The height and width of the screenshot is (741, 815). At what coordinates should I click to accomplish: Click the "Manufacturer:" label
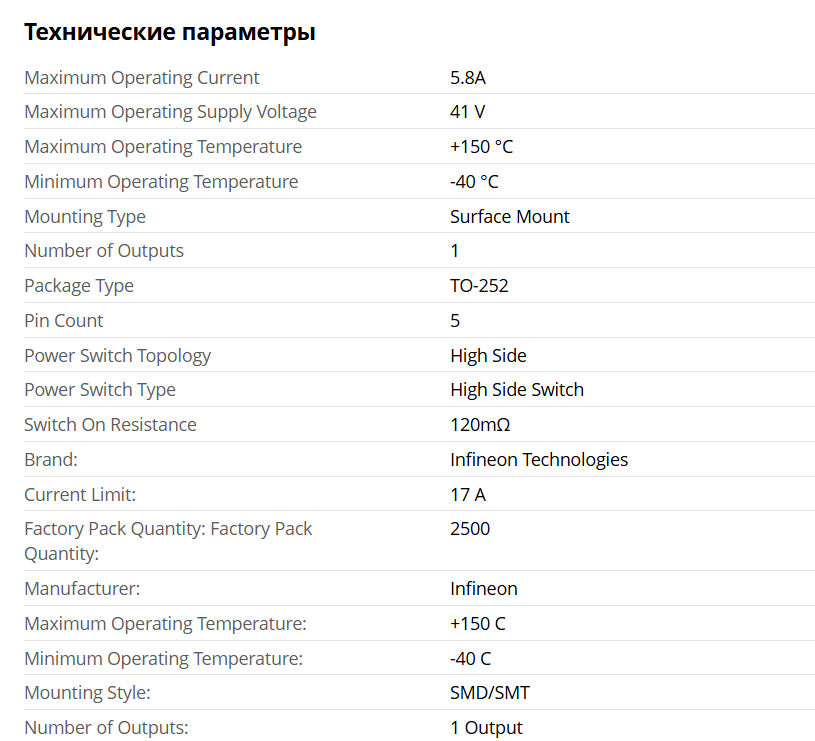click(82, 589)
